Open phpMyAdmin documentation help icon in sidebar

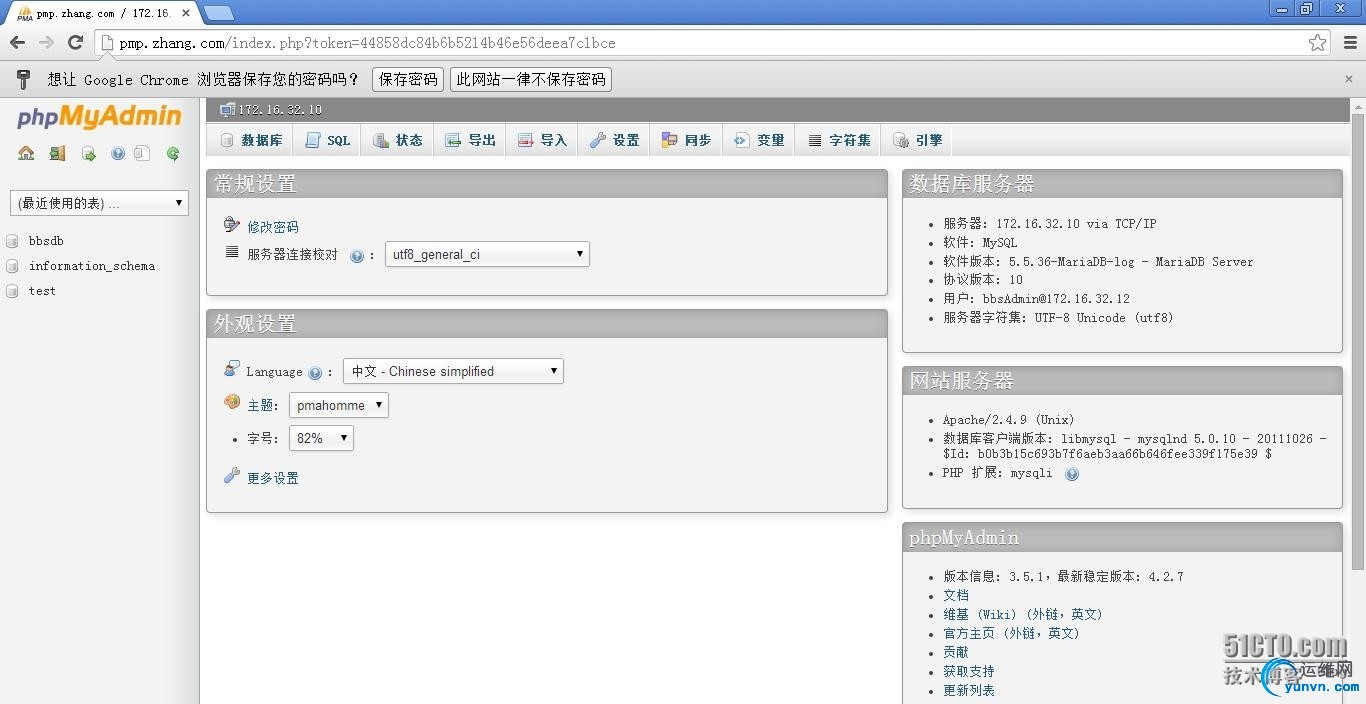tap(118, 153)
